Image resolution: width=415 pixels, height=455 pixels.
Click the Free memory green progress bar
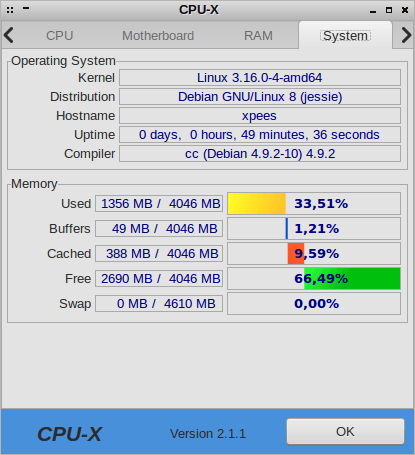coord(352,279)
